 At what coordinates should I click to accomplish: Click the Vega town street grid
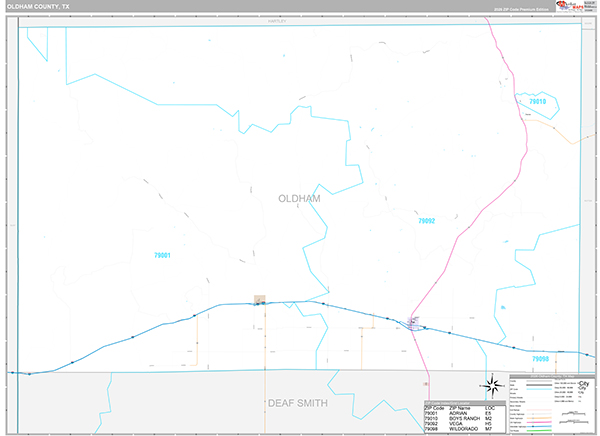[x=413, y=323]
